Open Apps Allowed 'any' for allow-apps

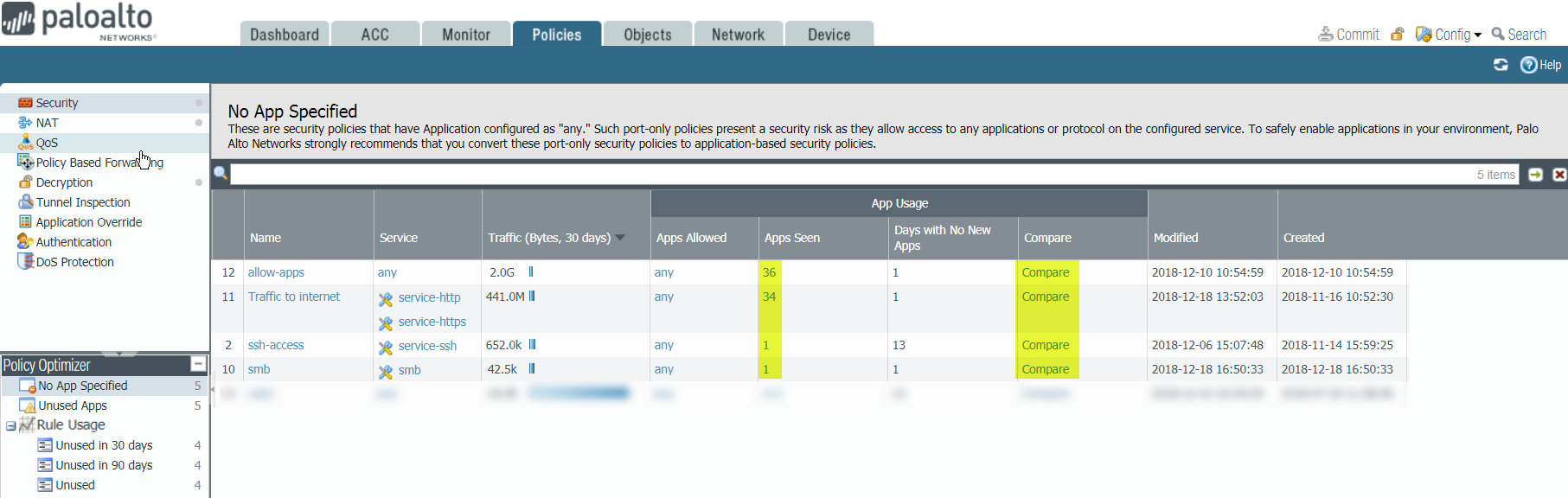tap(664, 272)
